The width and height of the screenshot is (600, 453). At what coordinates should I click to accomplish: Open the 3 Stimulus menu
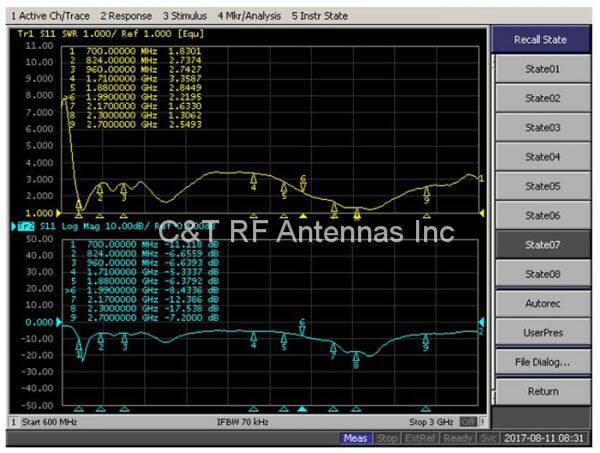pyautogui.click(x=186, y=16)
